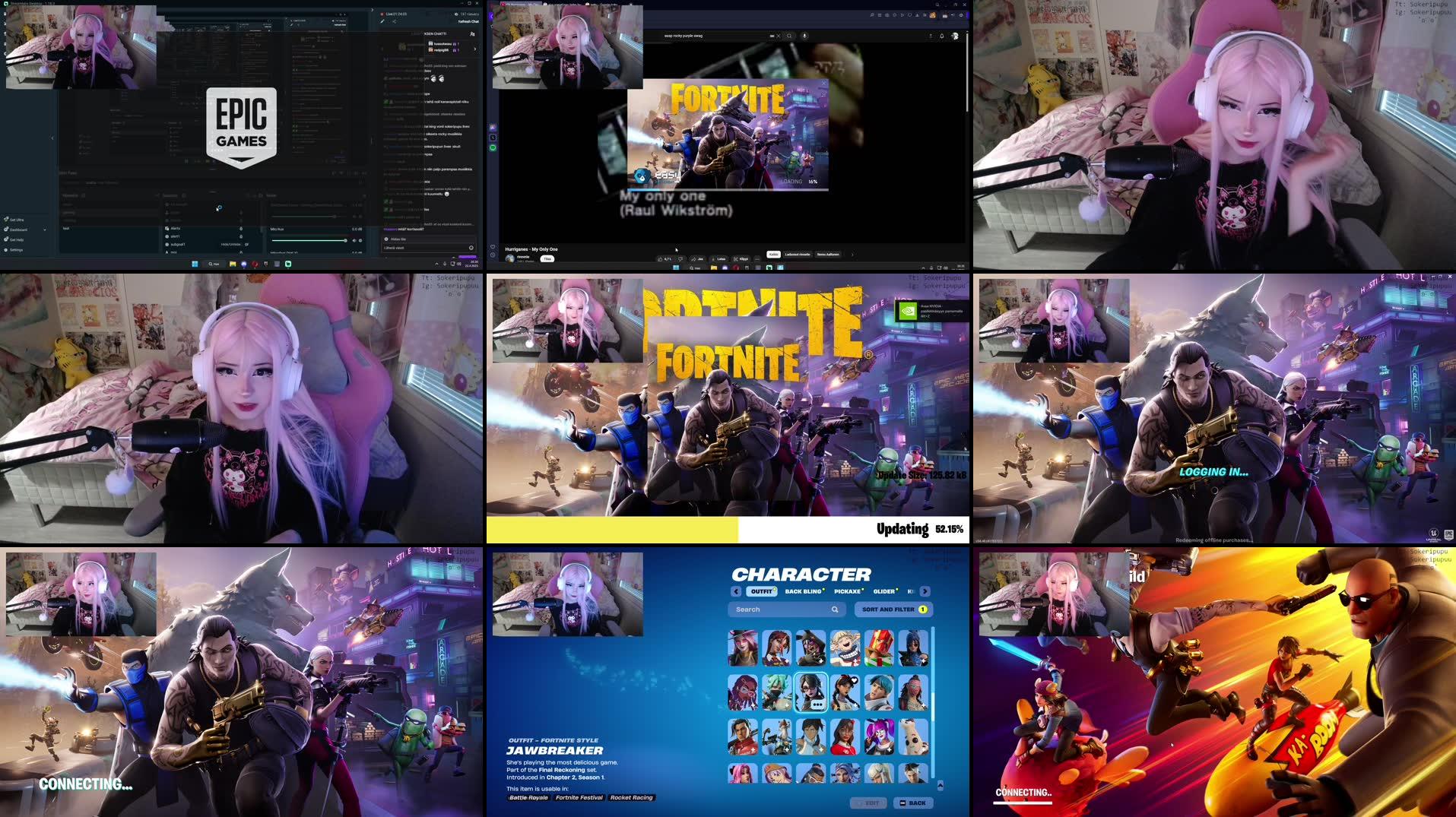Click Get Ultra in Streamlabs sidebar

pos(14,220)
